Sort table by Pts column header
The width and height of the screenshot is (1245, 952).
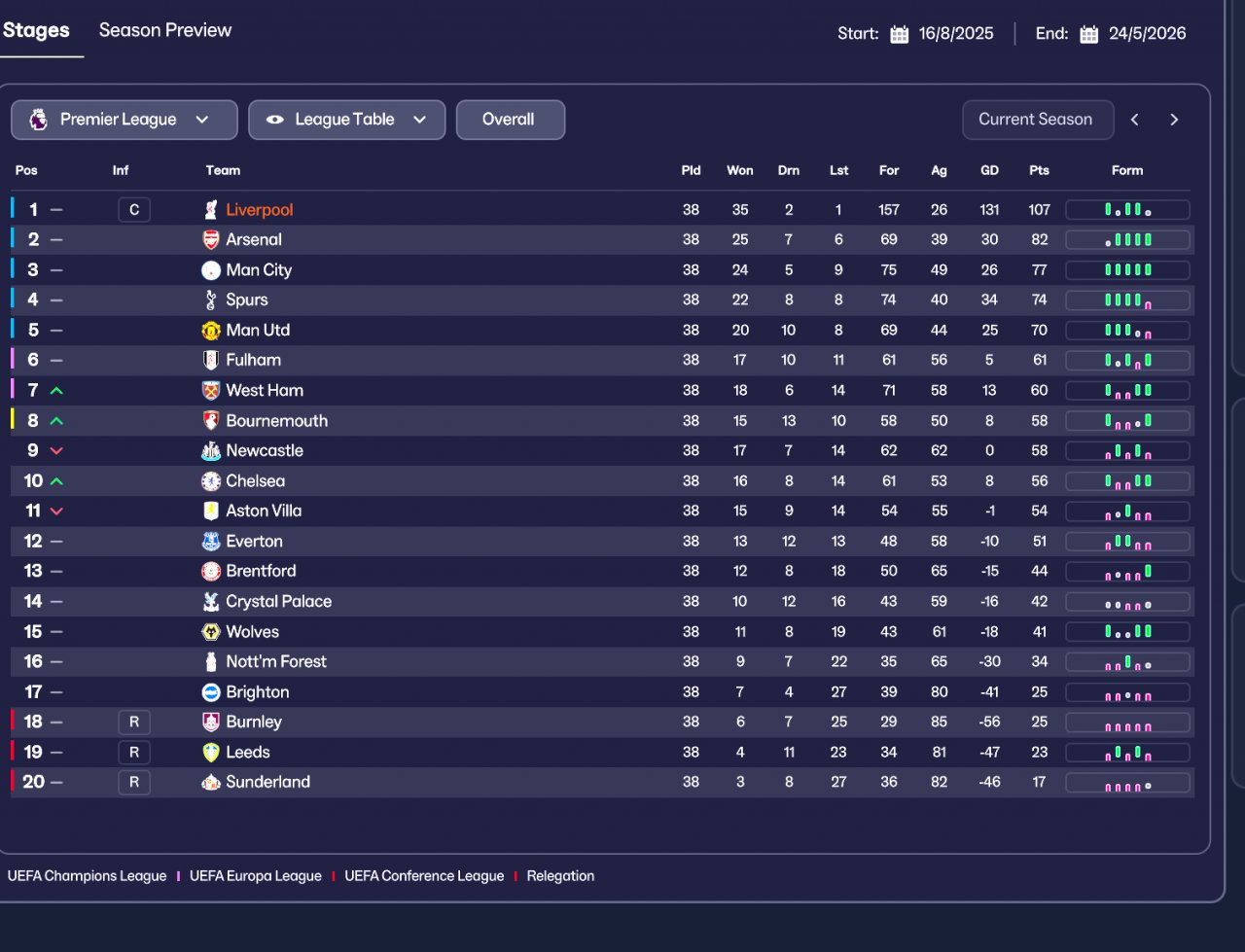(x=1039, y=170)
